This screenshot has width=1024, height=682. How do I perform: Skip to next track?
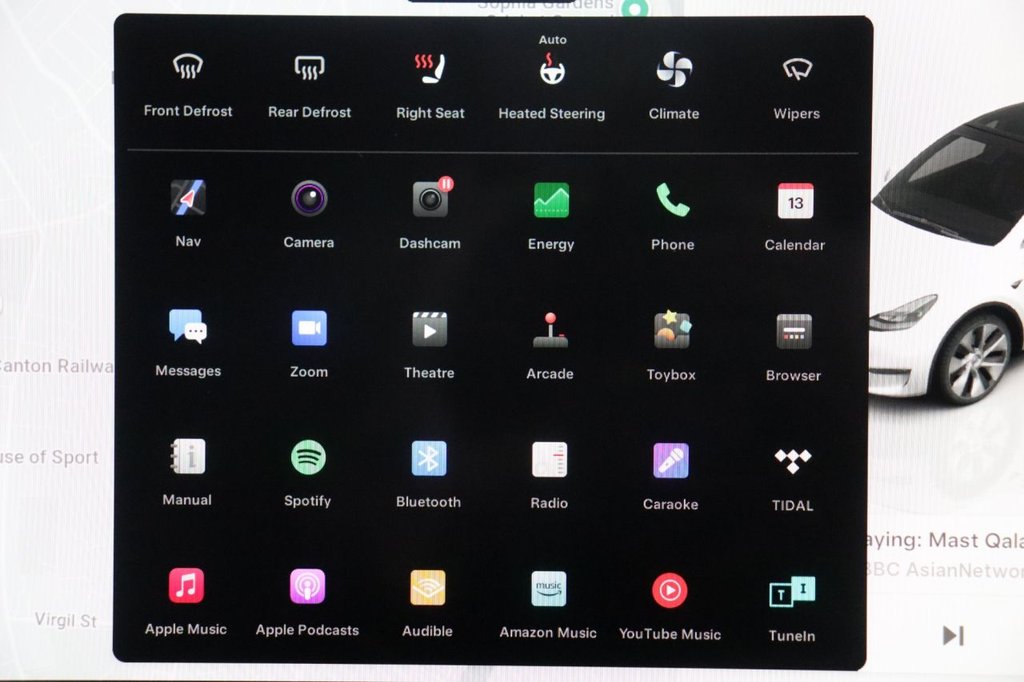tap(953, 635)
